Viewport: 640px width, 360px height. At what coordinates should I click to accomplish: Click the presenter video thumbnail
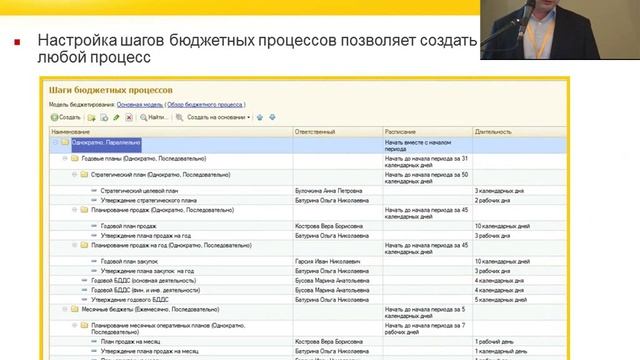click(x=560, y=30)
